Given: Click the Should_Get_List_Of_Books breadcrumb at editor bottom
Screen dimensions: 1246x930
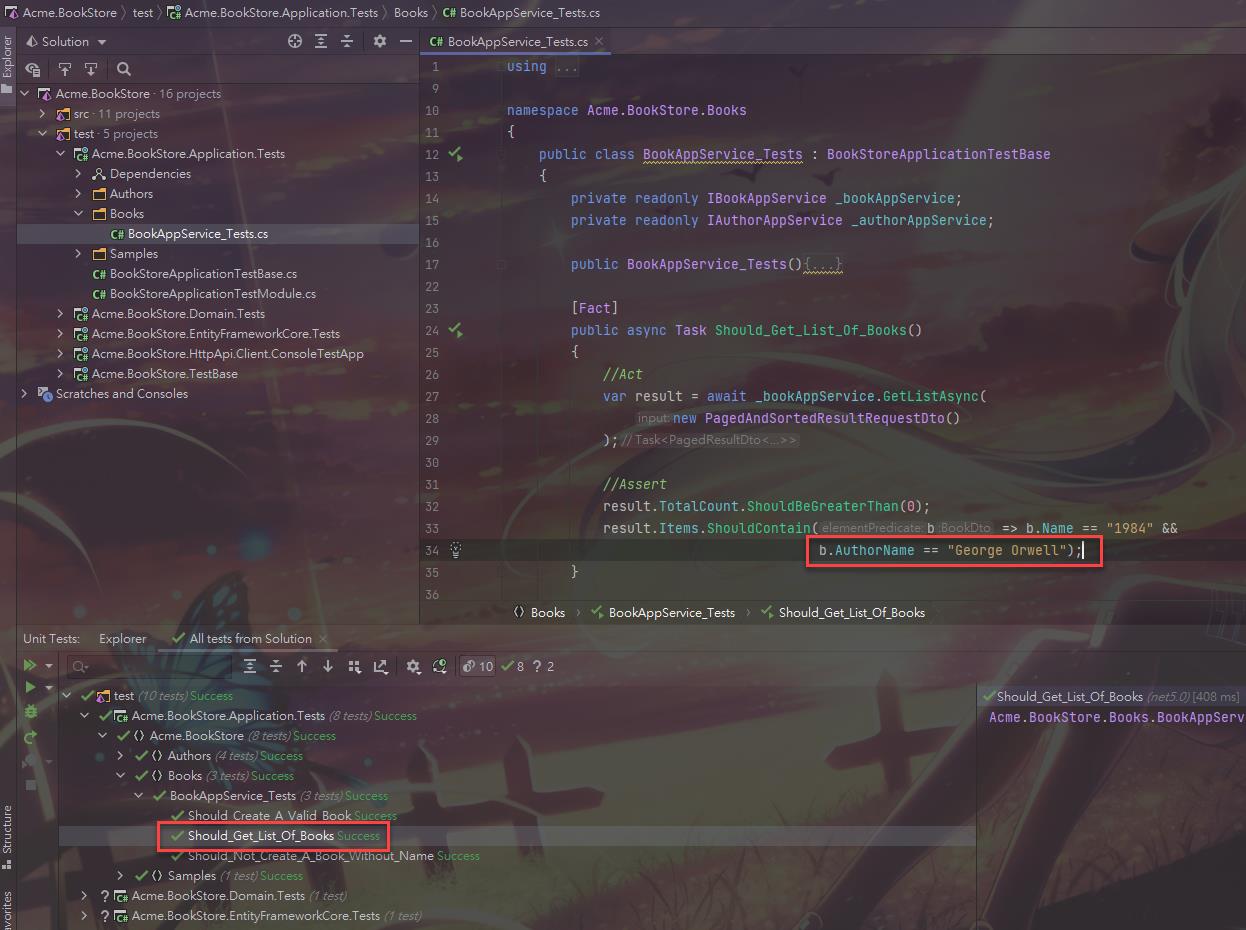Looking at the screenshot, I should click(851, 612).
